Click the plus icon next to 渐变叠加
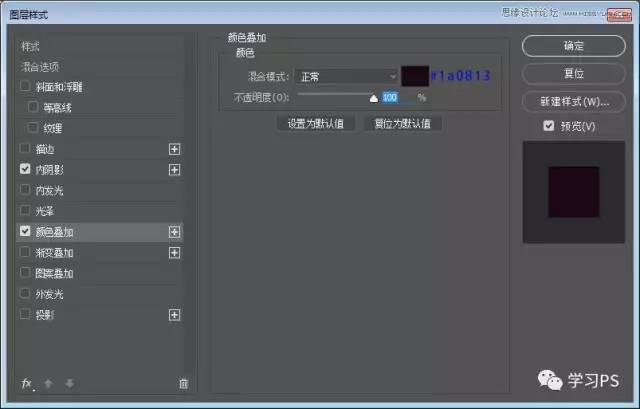The image size is (640, 409). [x=175, y=253]
